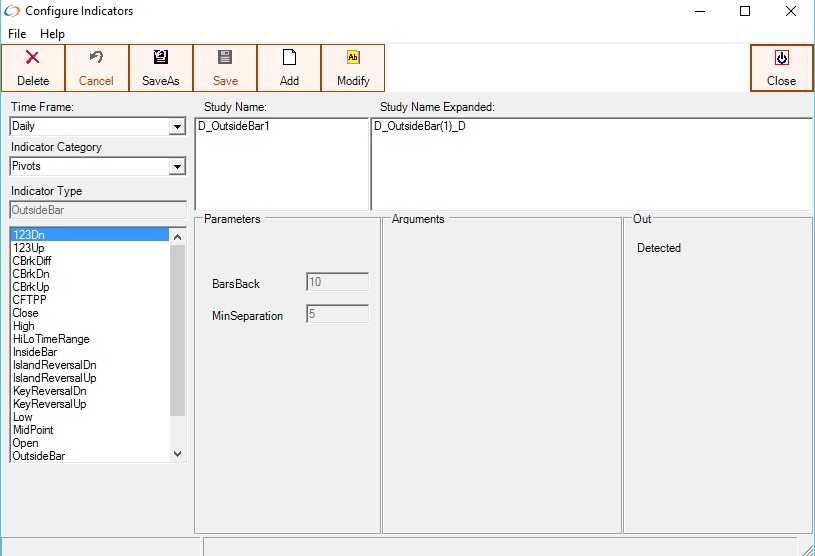Screen dimensions: 815x556
Task: Click the Configure Indicators title bar app icon
Action: point(12,11)
